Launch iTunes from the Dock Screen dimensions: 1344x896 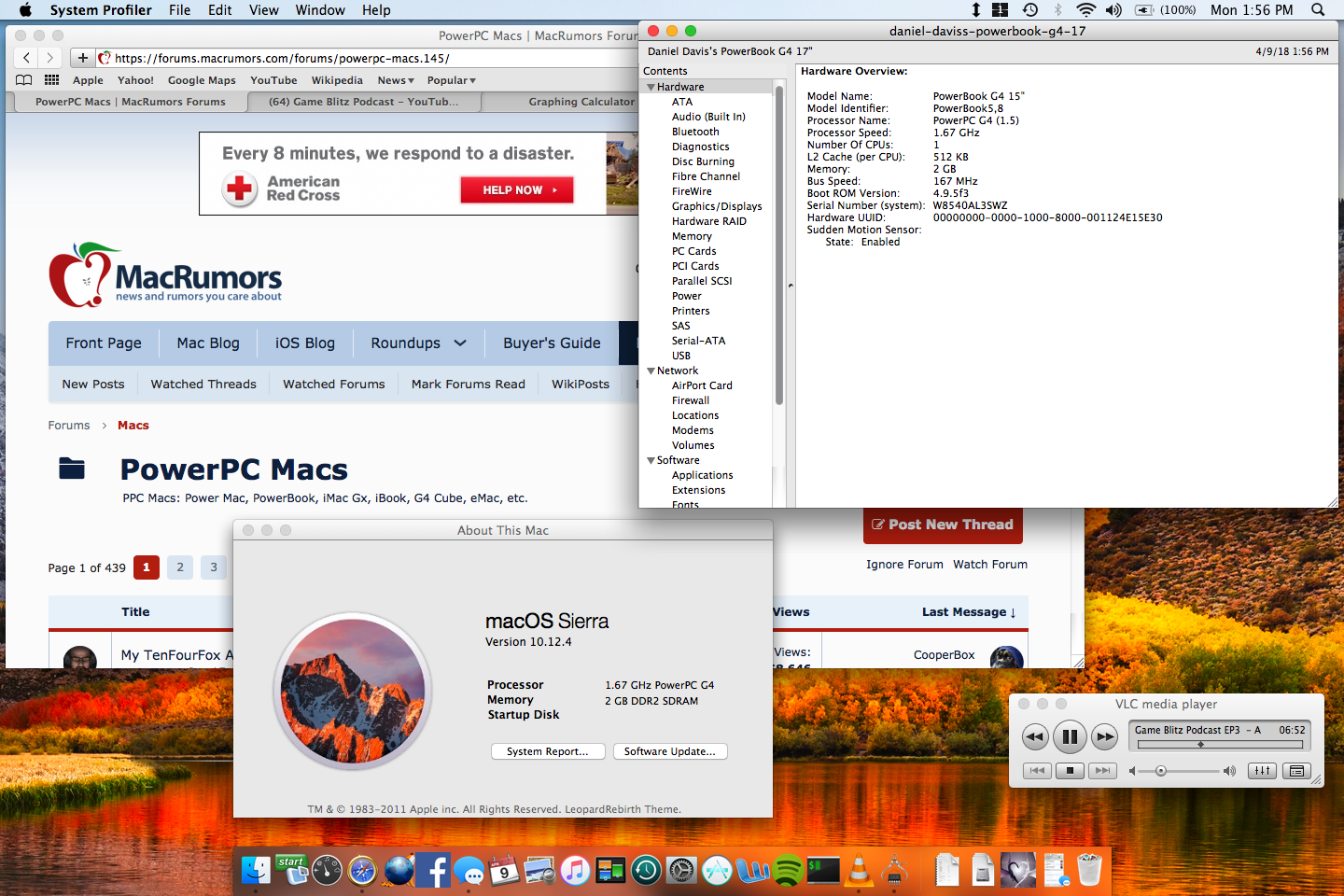pyautogui.click(x=576, y=871)
